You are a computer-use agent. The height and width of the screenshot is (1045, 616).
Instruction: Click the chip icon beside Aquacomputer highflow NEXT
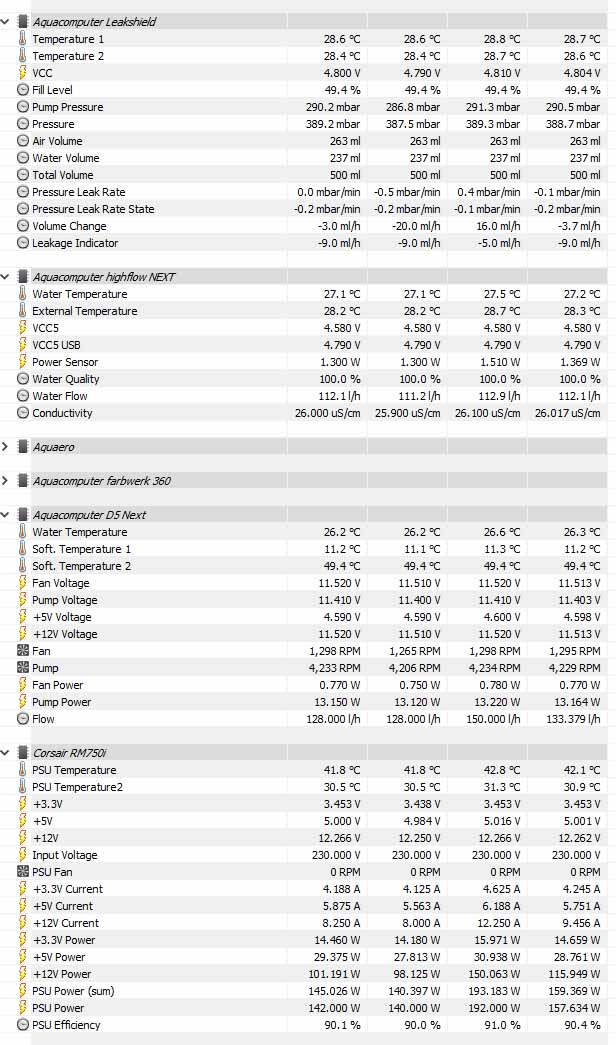[x=23, y=277]
